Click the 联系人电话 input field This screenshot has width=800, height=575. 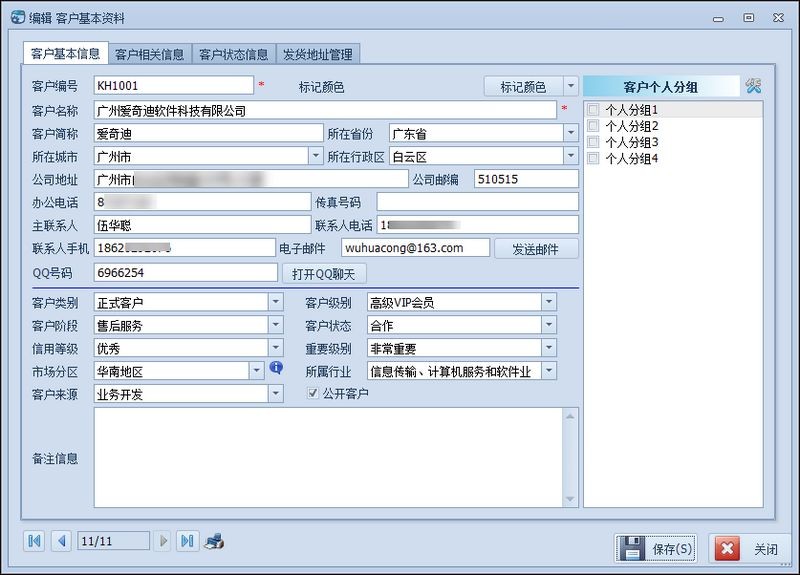478,225
